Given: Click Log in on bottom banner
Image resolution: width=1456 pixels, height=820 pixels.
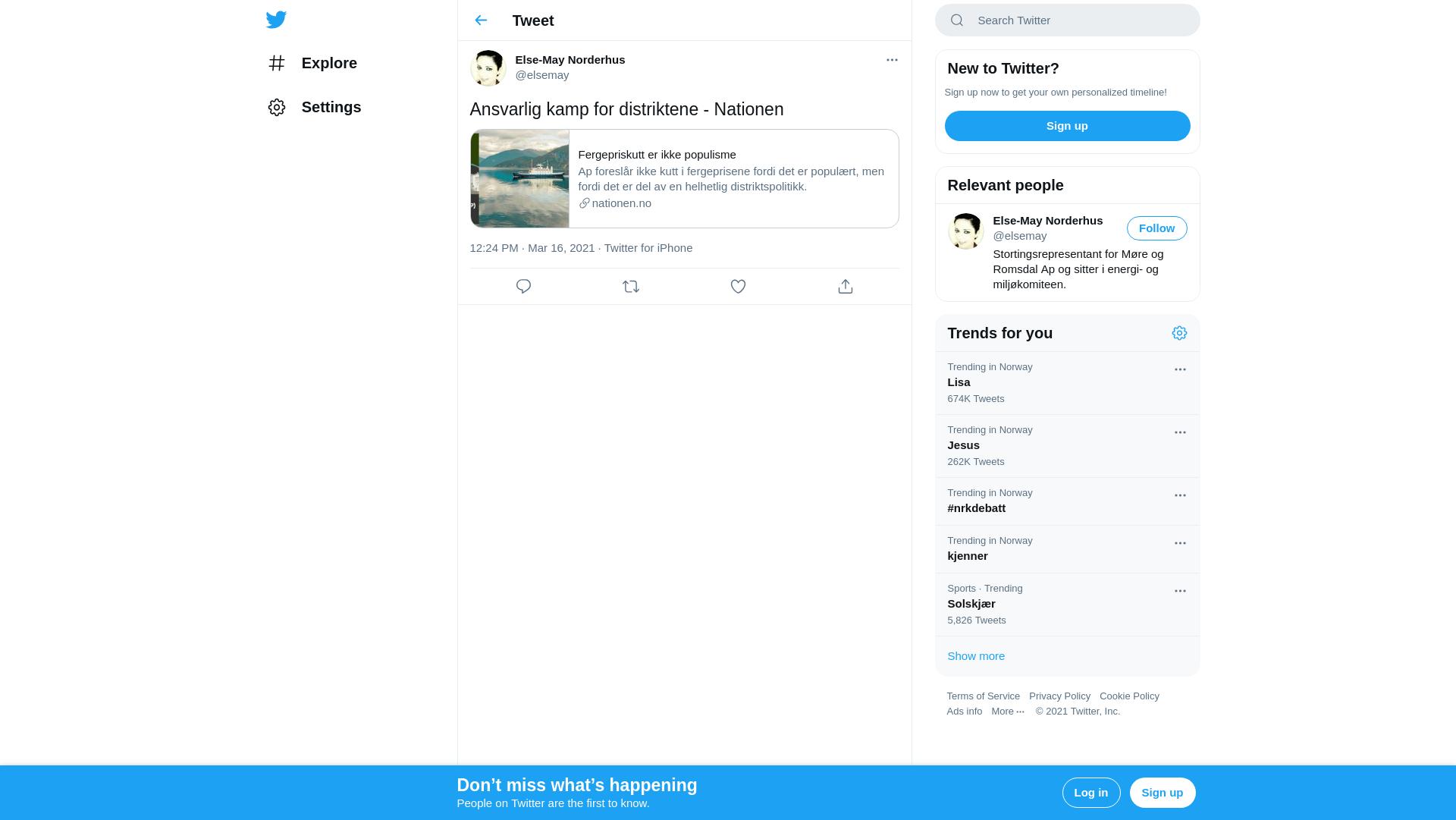Looking at the screenshot, I should [x=1090, y=793].
